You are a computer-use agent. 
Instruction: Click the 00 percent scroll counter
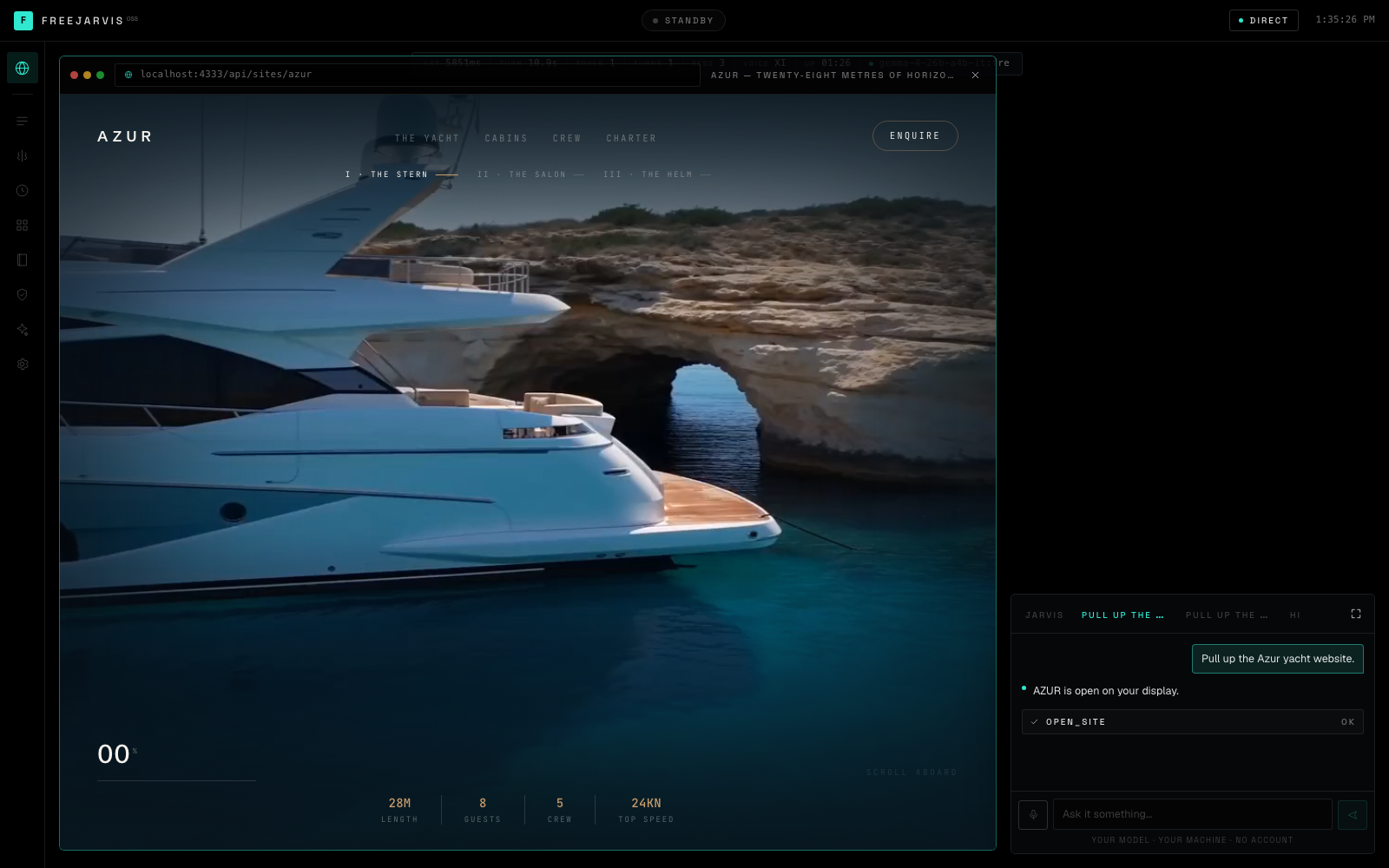click(x=117, y=754)
